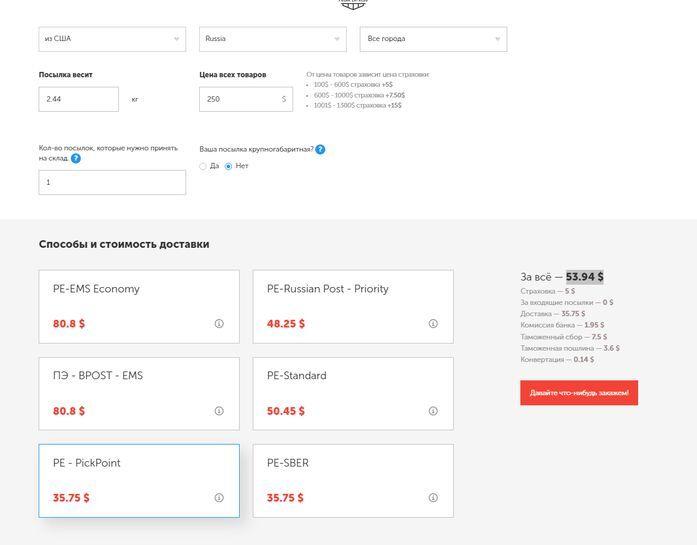View info icon on PE-SBER card
This screenshot has height=545, width=697.
(433, 498)
